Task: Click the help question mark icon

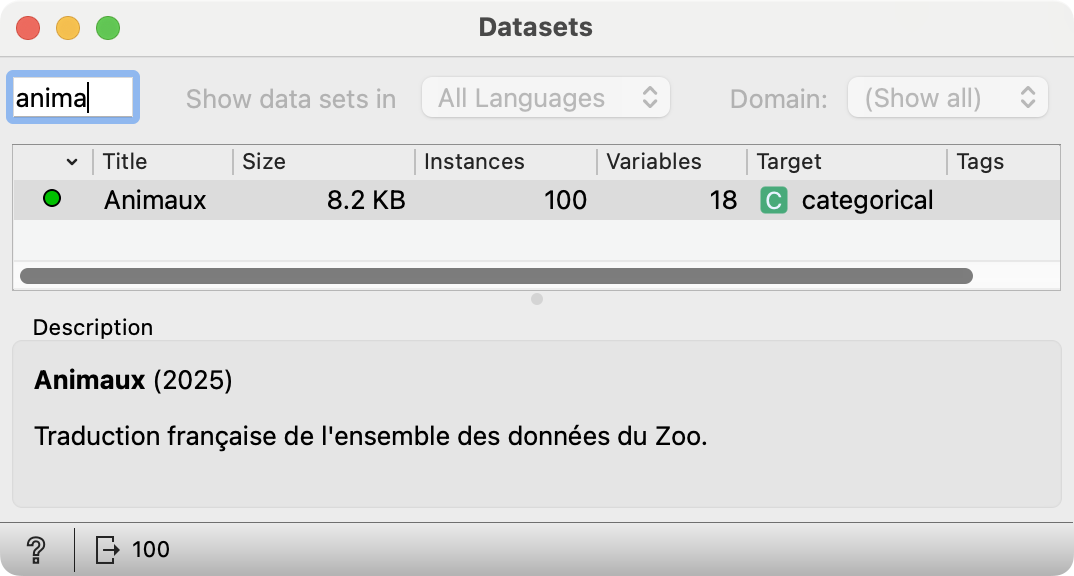Action: (x=36, y=549)
